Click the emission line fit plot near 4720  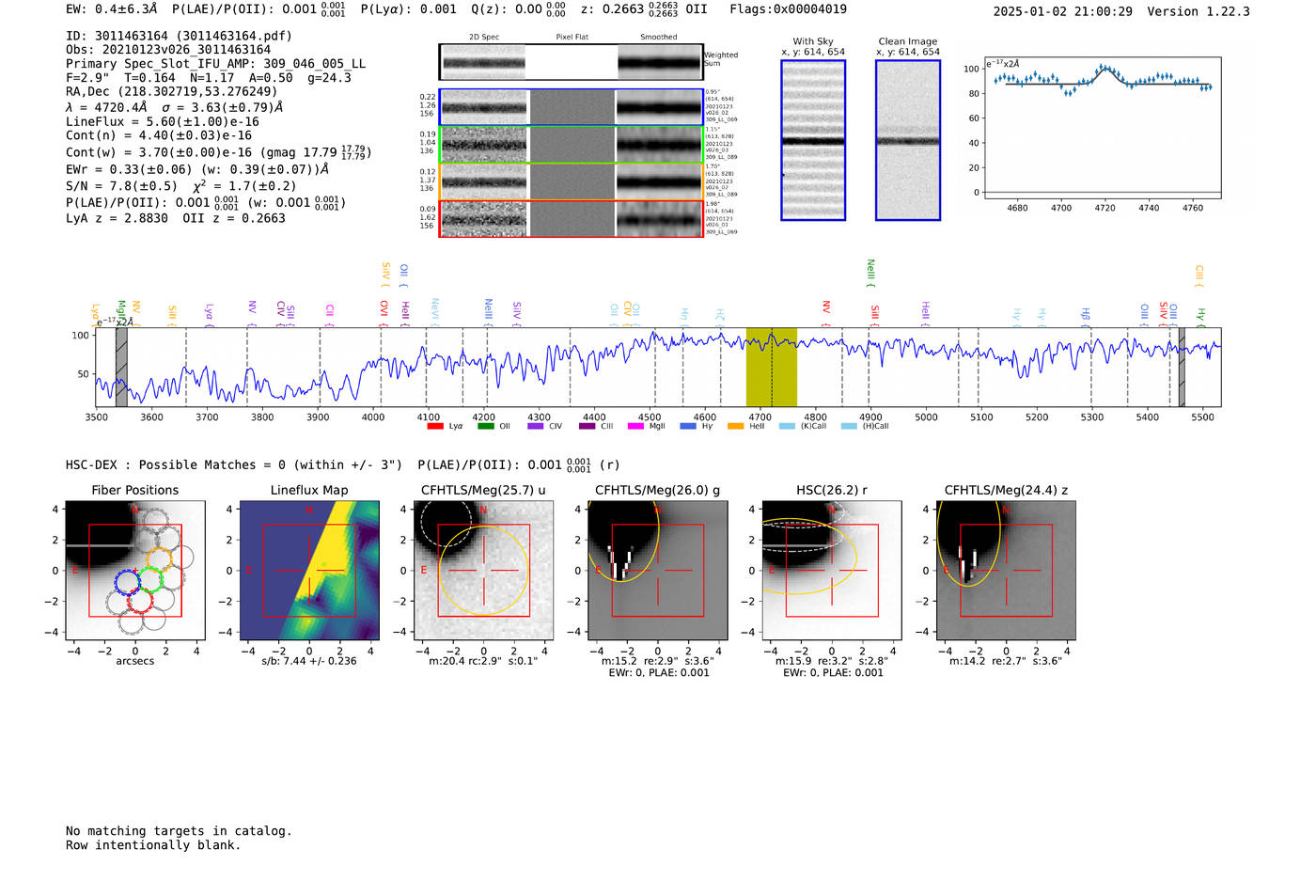[x=1102, y=128]
